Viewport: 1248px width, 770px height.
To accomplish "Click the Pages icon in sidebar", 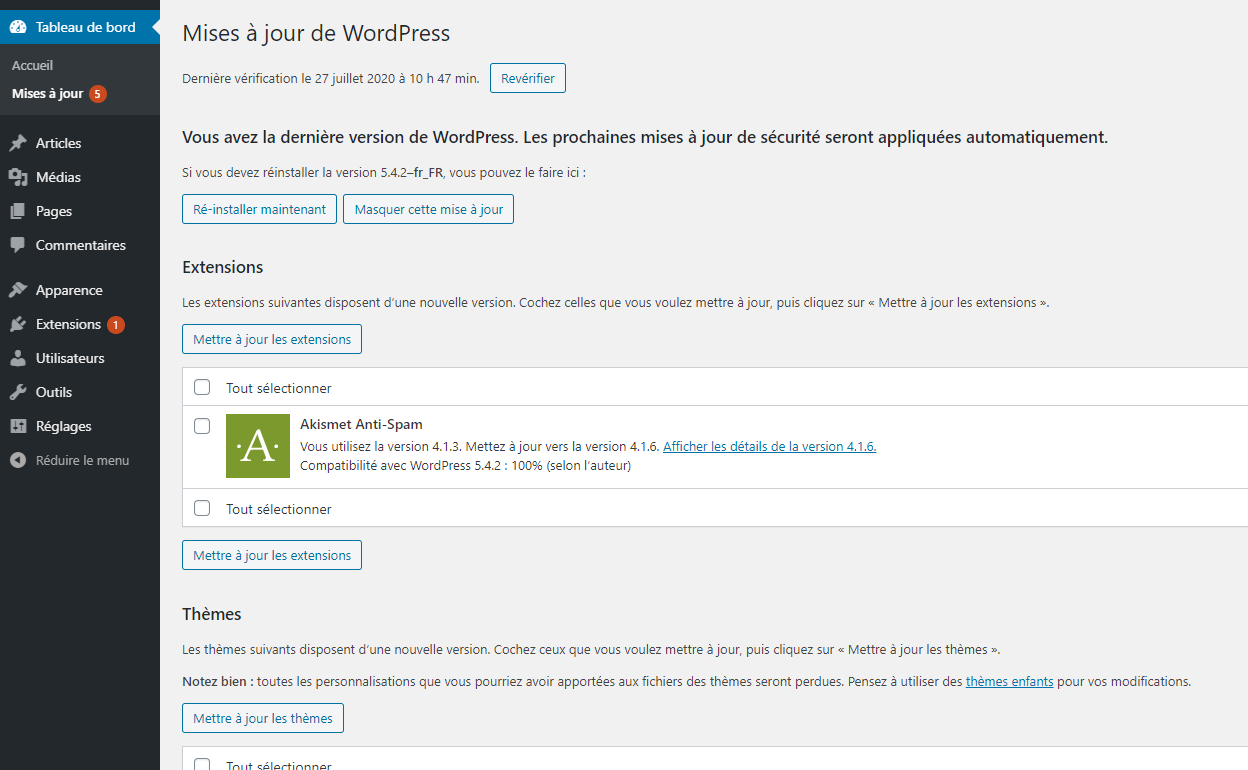I will [x=18, y=211].
